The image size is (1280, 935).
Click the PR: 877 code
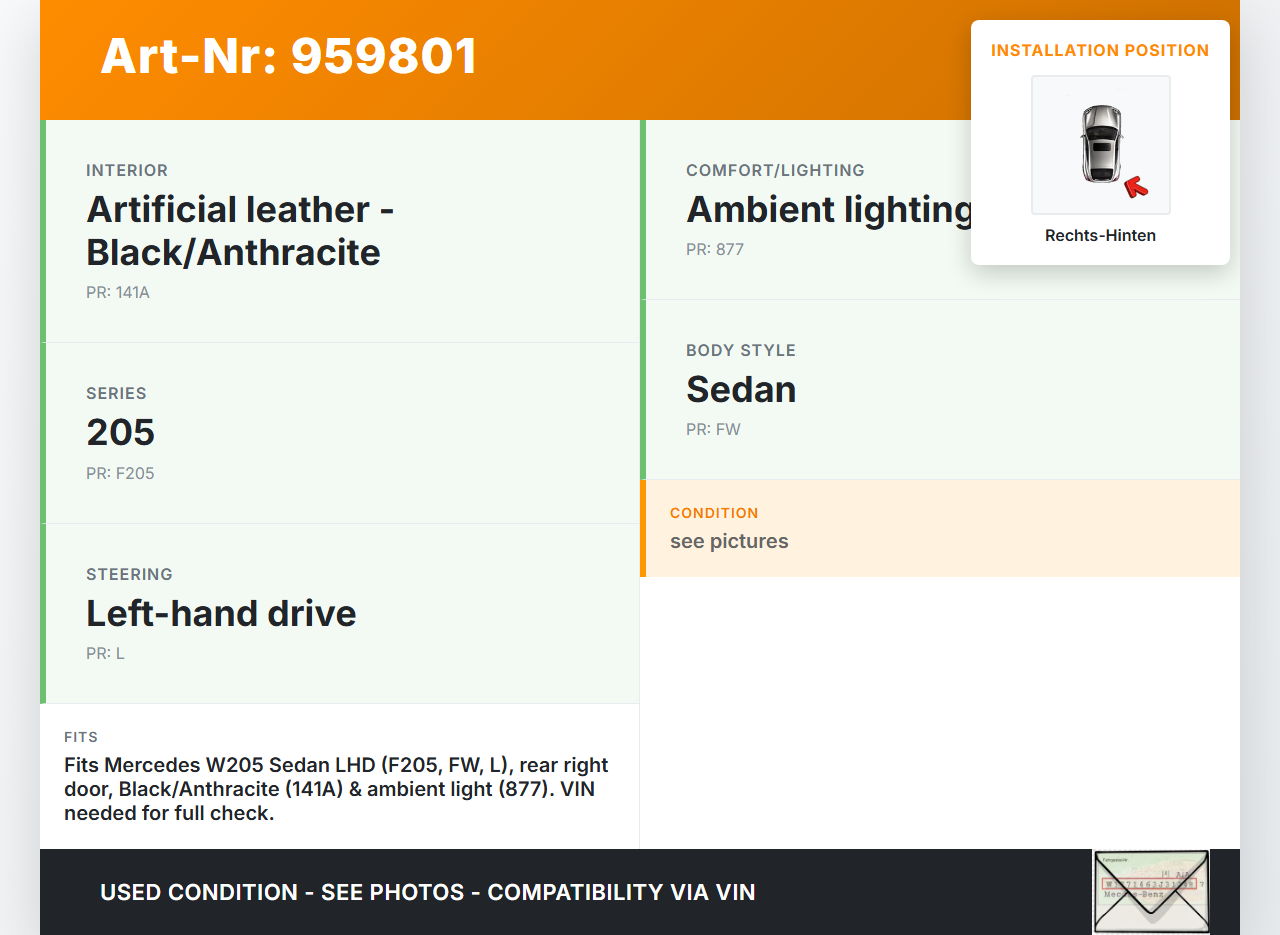[715, 250]
